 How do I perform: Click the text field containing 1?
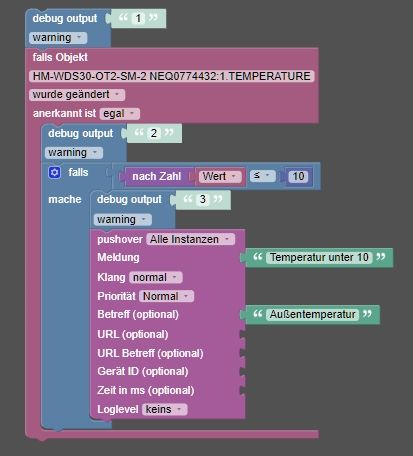(x=138, y=18)
